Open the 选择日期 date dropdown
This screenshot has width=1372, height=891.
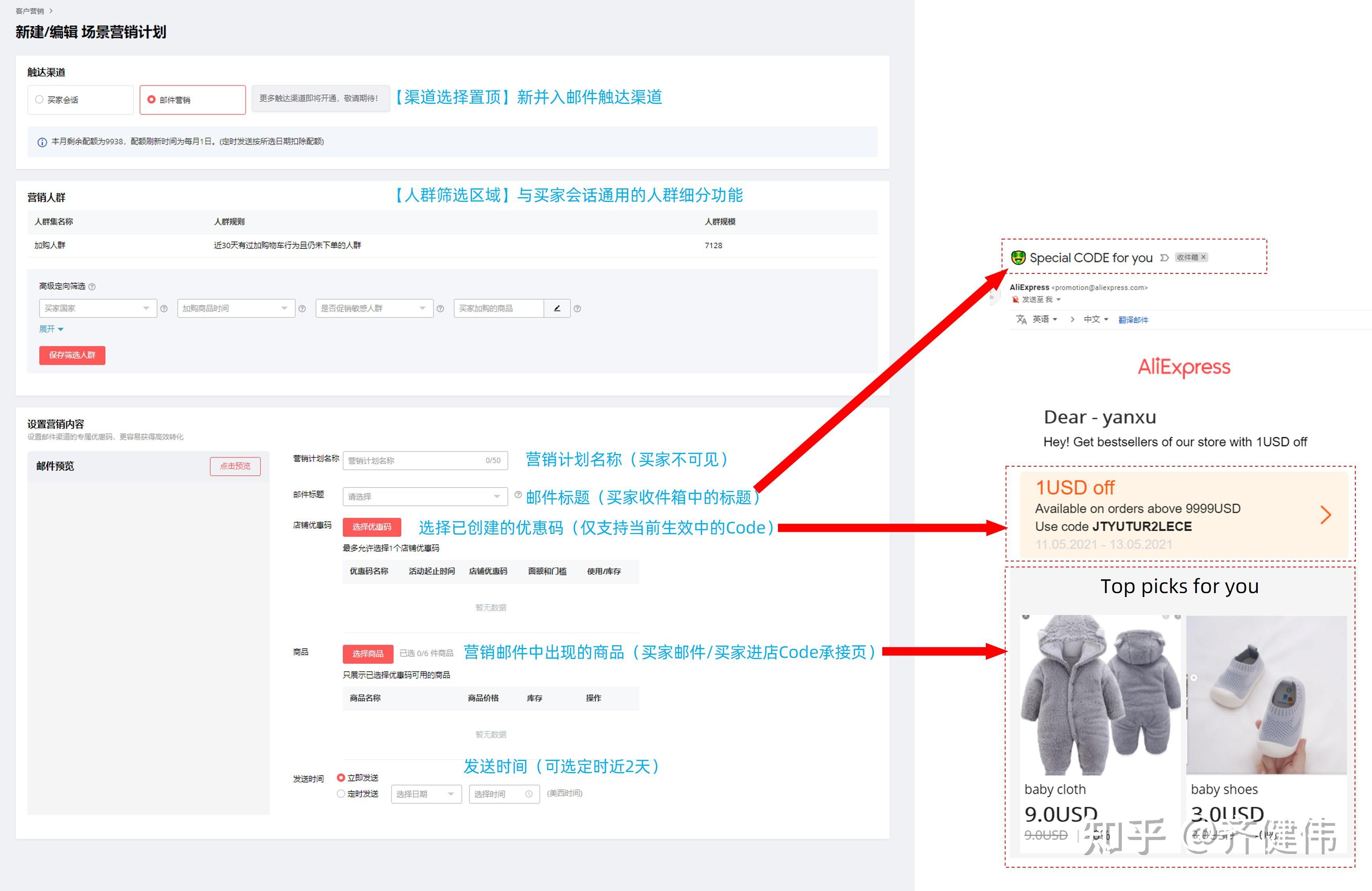click(x=426, y=793)
